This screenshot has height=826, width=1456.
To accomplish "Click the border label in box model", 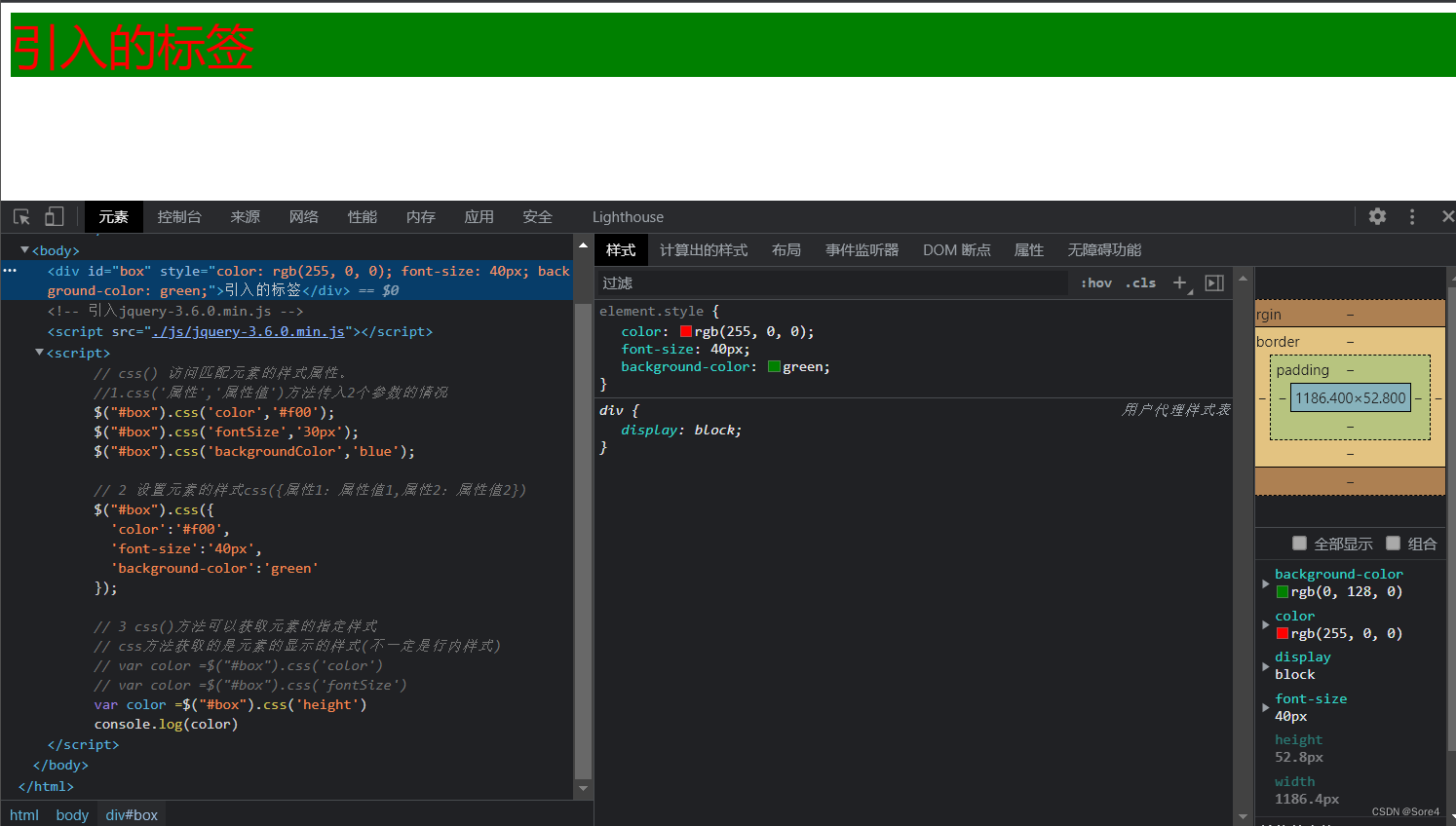I will [1278, 342].
